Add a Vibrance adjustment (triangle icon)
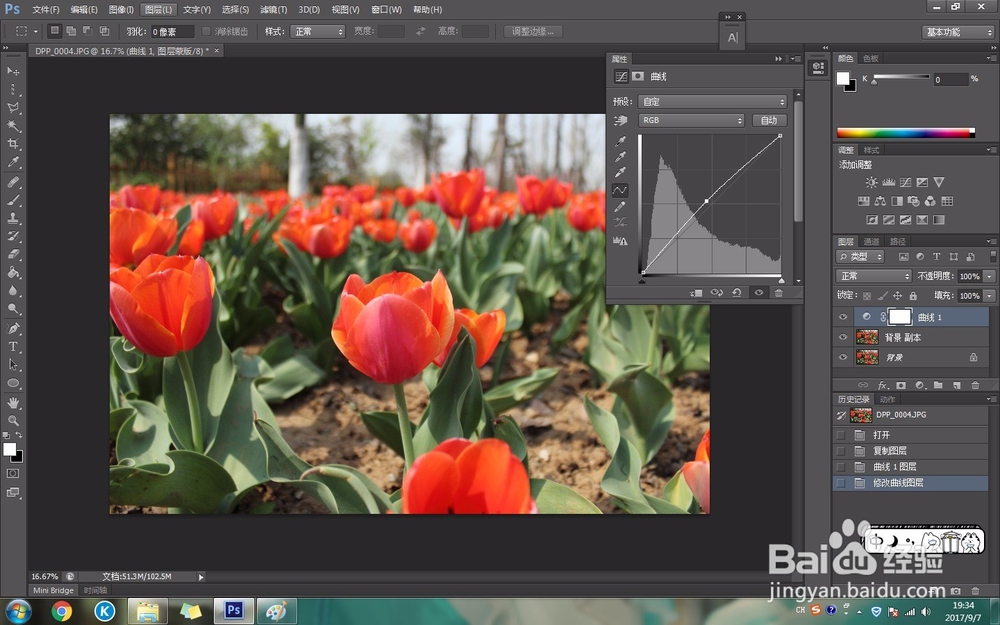The width and height of the screenshot is (1000, 625). pyautogui.click(x=939, y=182)
